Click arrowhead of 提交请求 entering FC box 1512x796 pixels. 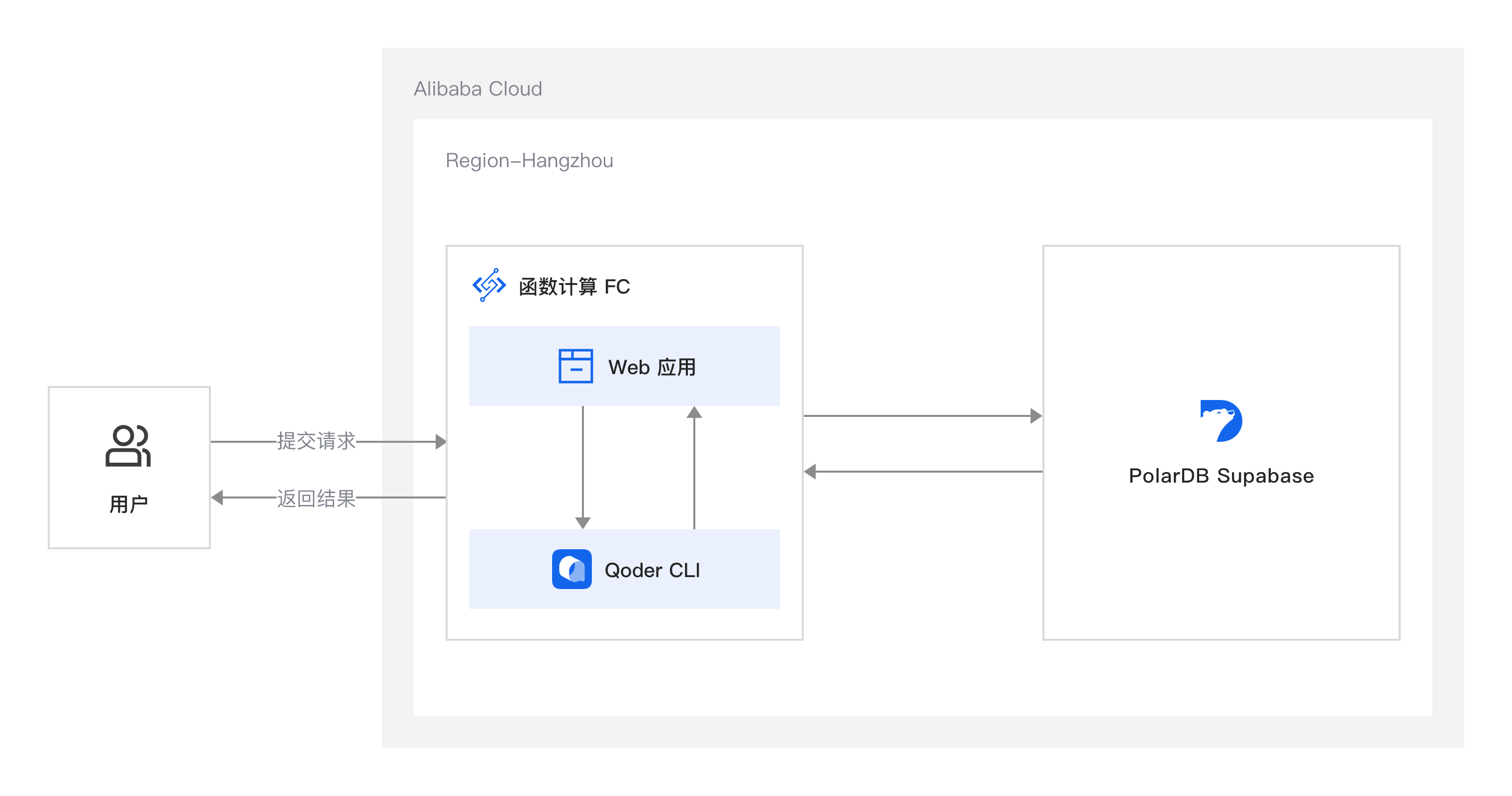(x=440, y=441)
